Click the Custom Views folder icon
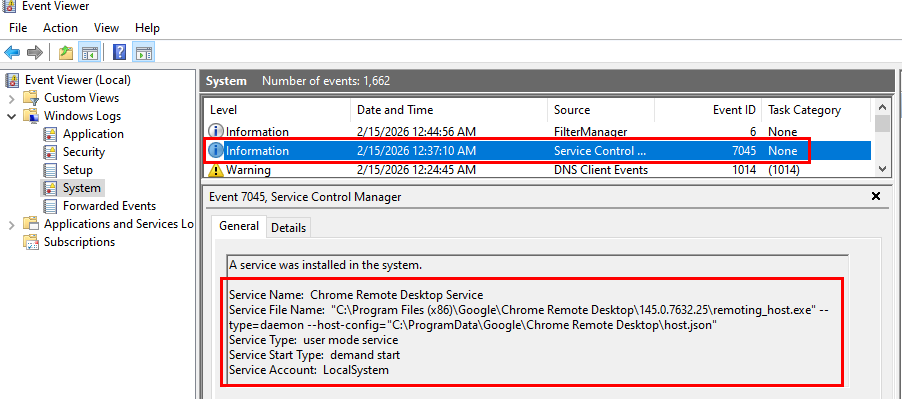This screenshot has width=902, height=399. [31, 98]
